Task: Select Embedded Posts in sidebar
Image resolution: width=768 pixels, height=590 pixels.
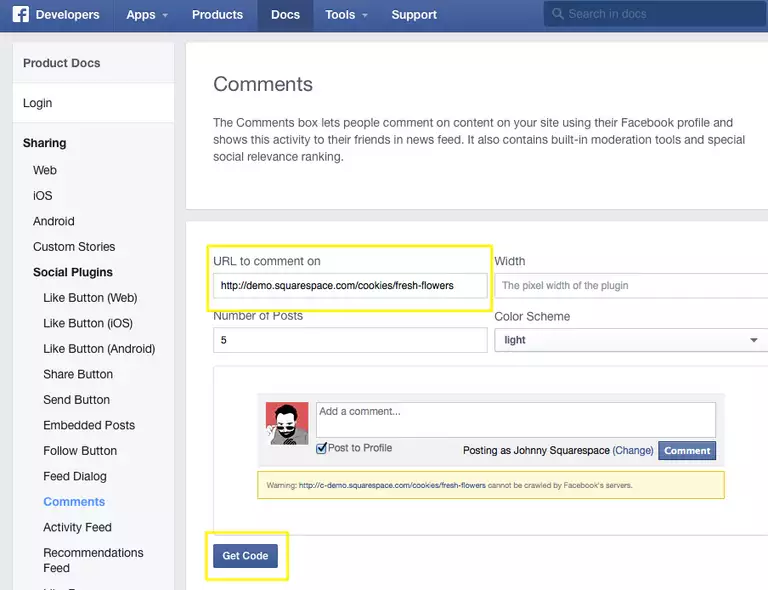Action: point(89,425)
